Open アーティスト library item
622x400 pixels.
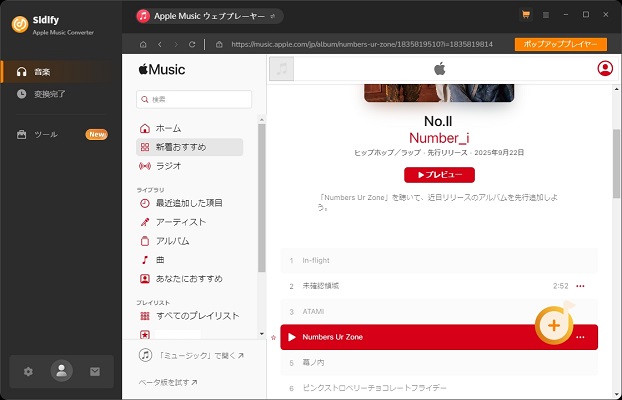(190, 222)
